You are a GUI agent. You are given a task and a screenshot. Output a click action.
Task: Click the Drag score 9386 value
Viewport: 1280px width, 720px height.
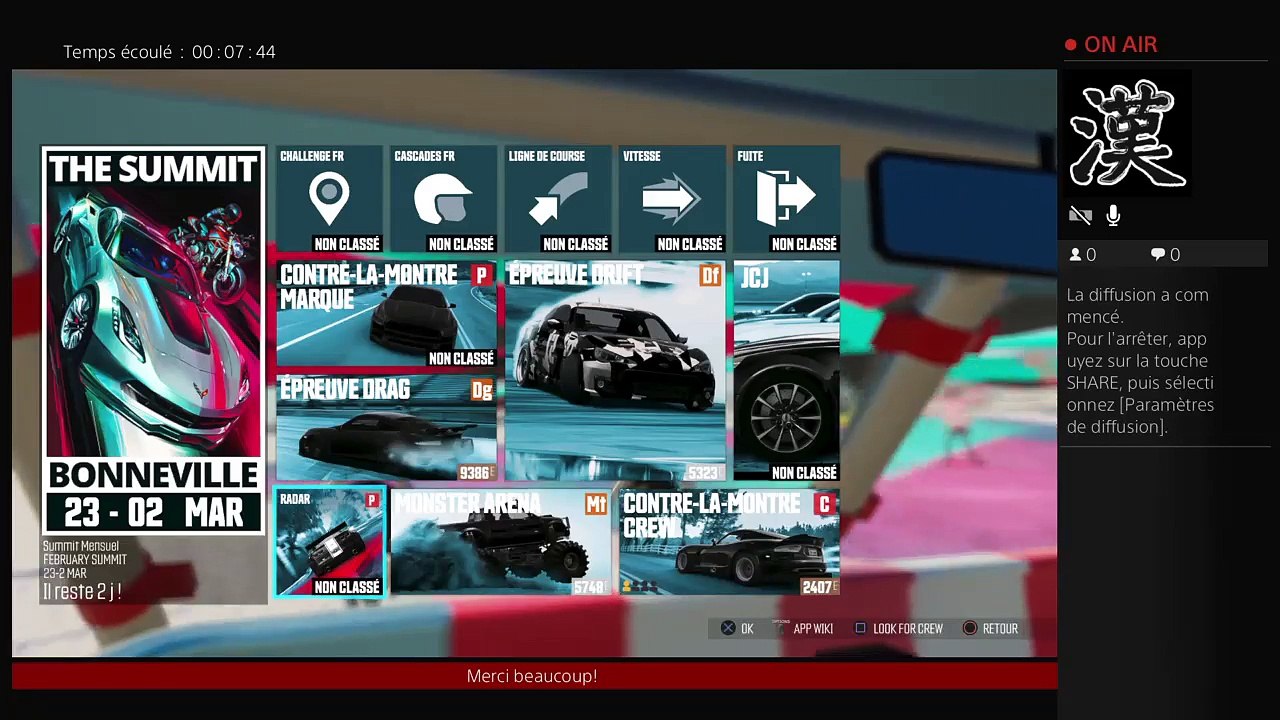(476, 472)
